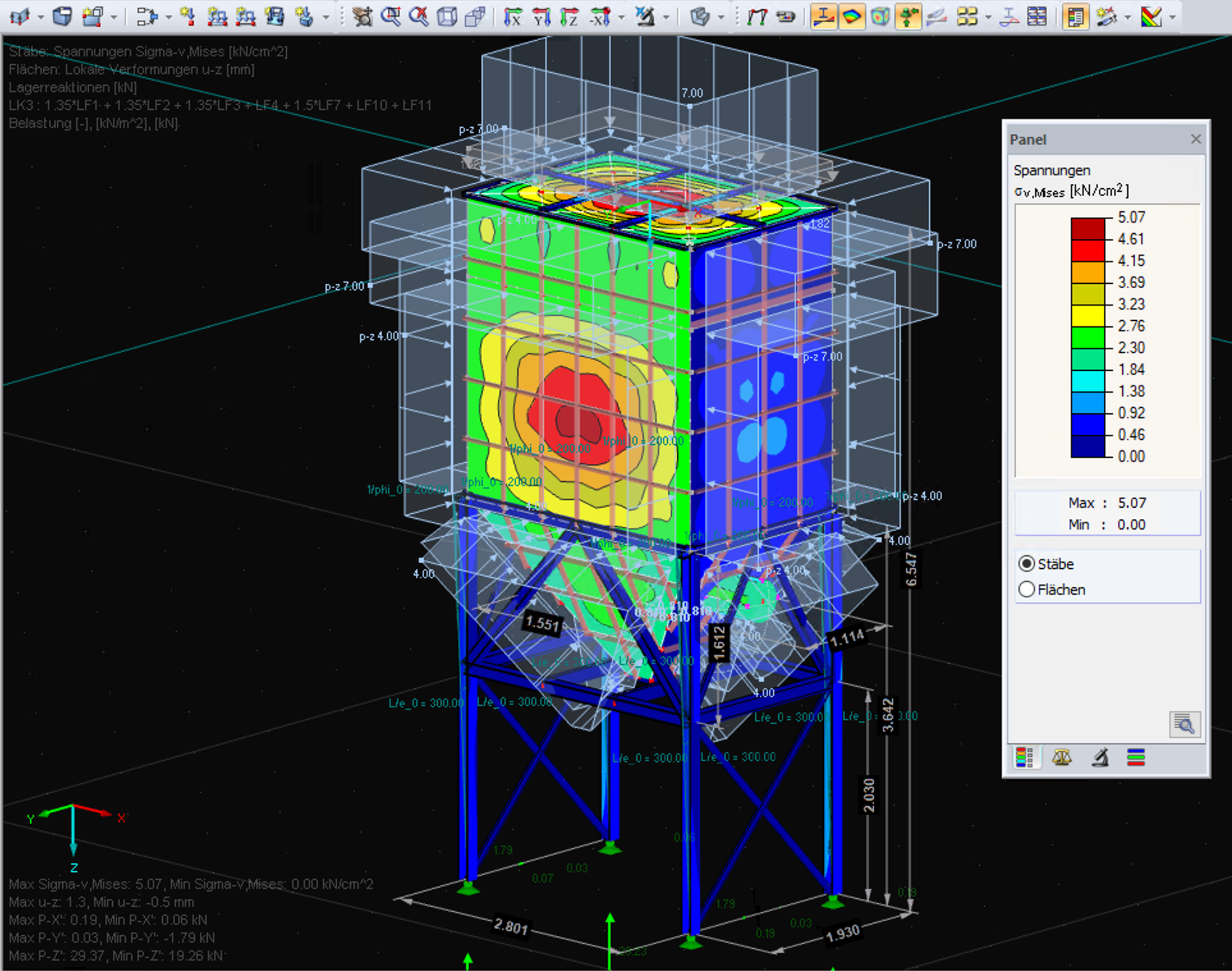1232x971 pixels.
Task: Select the Stäbe radio button
Action: pos(1027,564)
